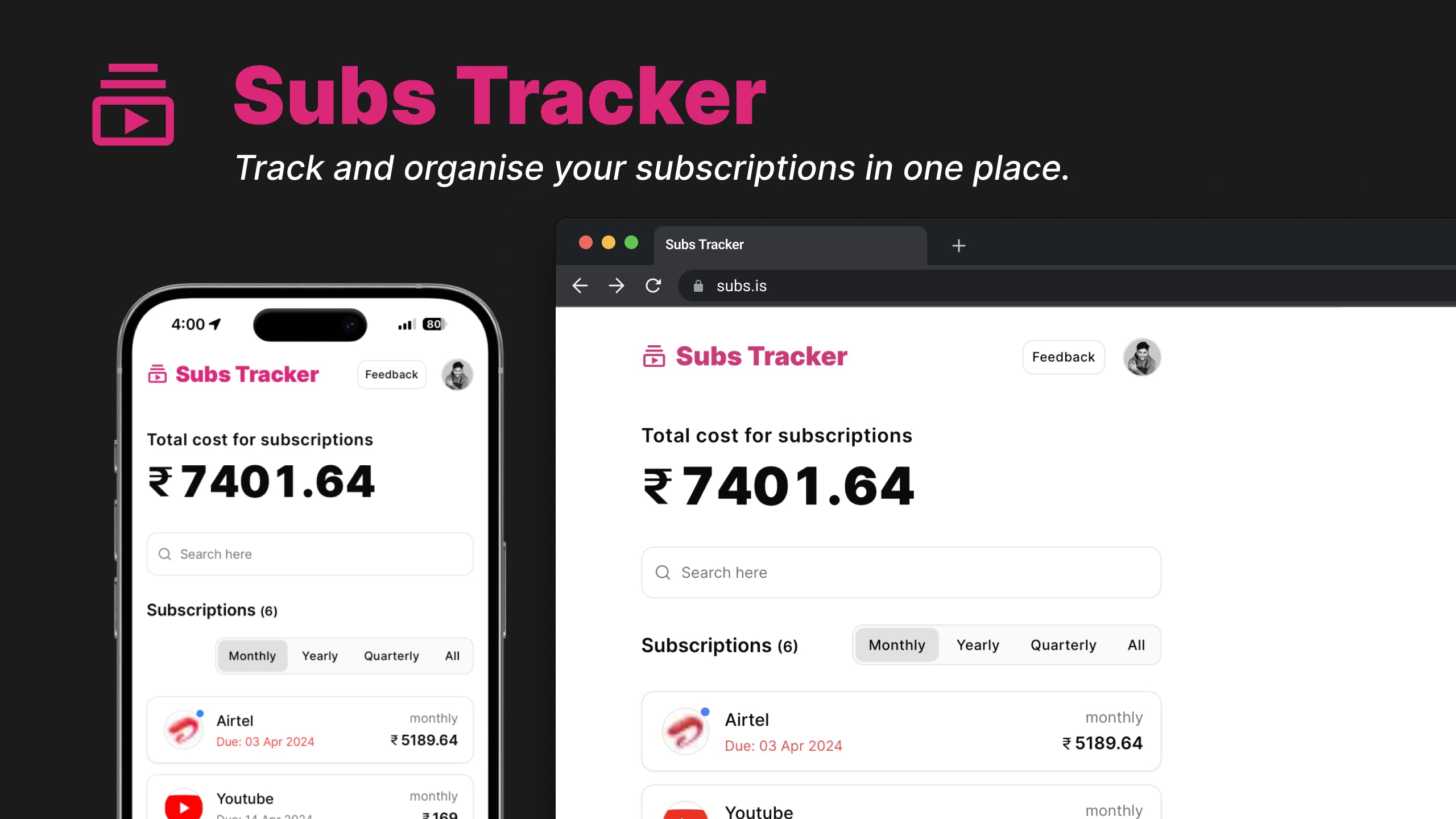Switch to Monthly subscriptions tab

896,644
